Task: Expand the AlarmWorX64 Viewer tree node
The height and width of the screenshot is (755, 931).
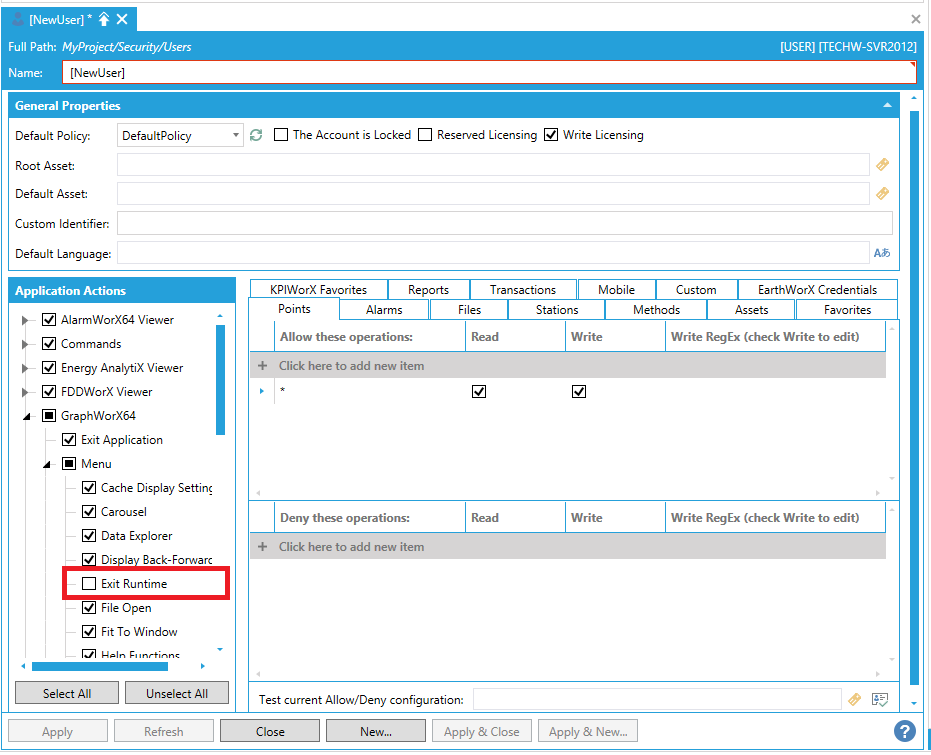Action: click(x=25, y=320)
